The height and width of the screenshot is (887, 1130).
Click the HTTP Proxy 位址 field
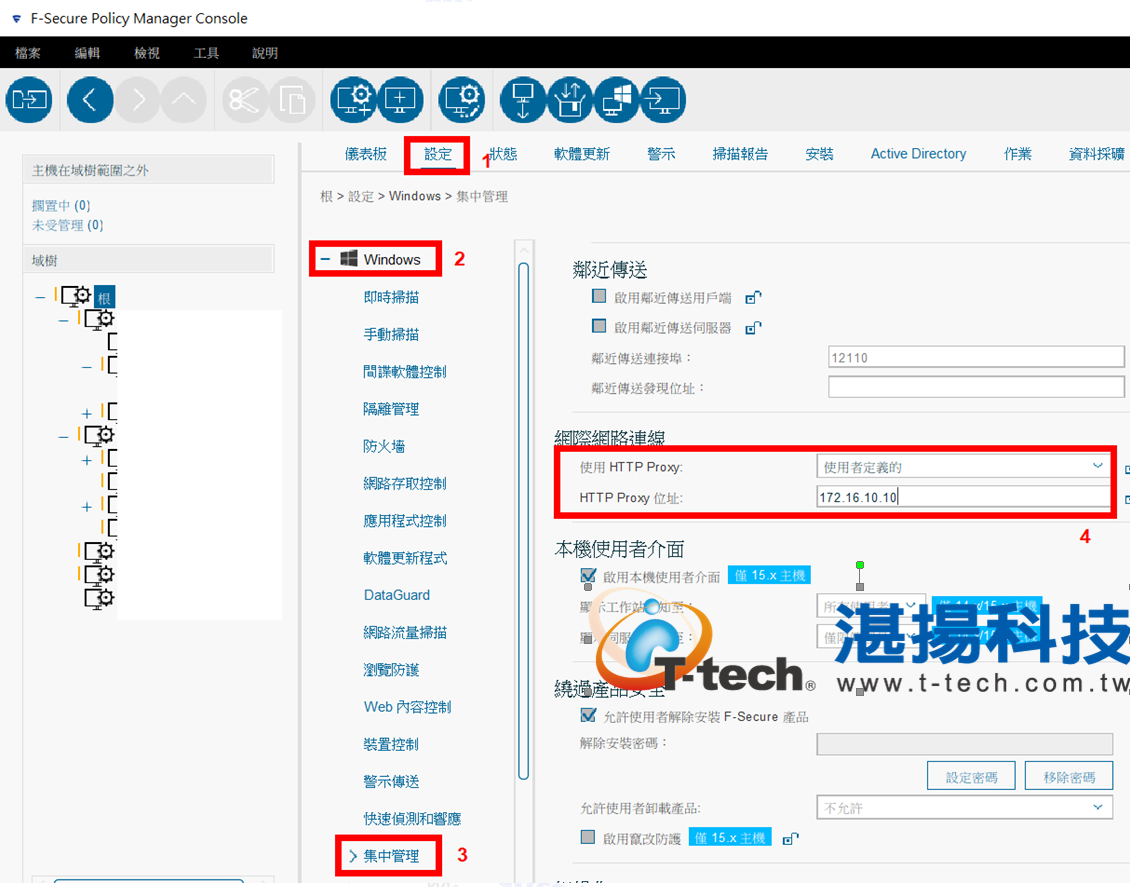[x=964, y=497]
